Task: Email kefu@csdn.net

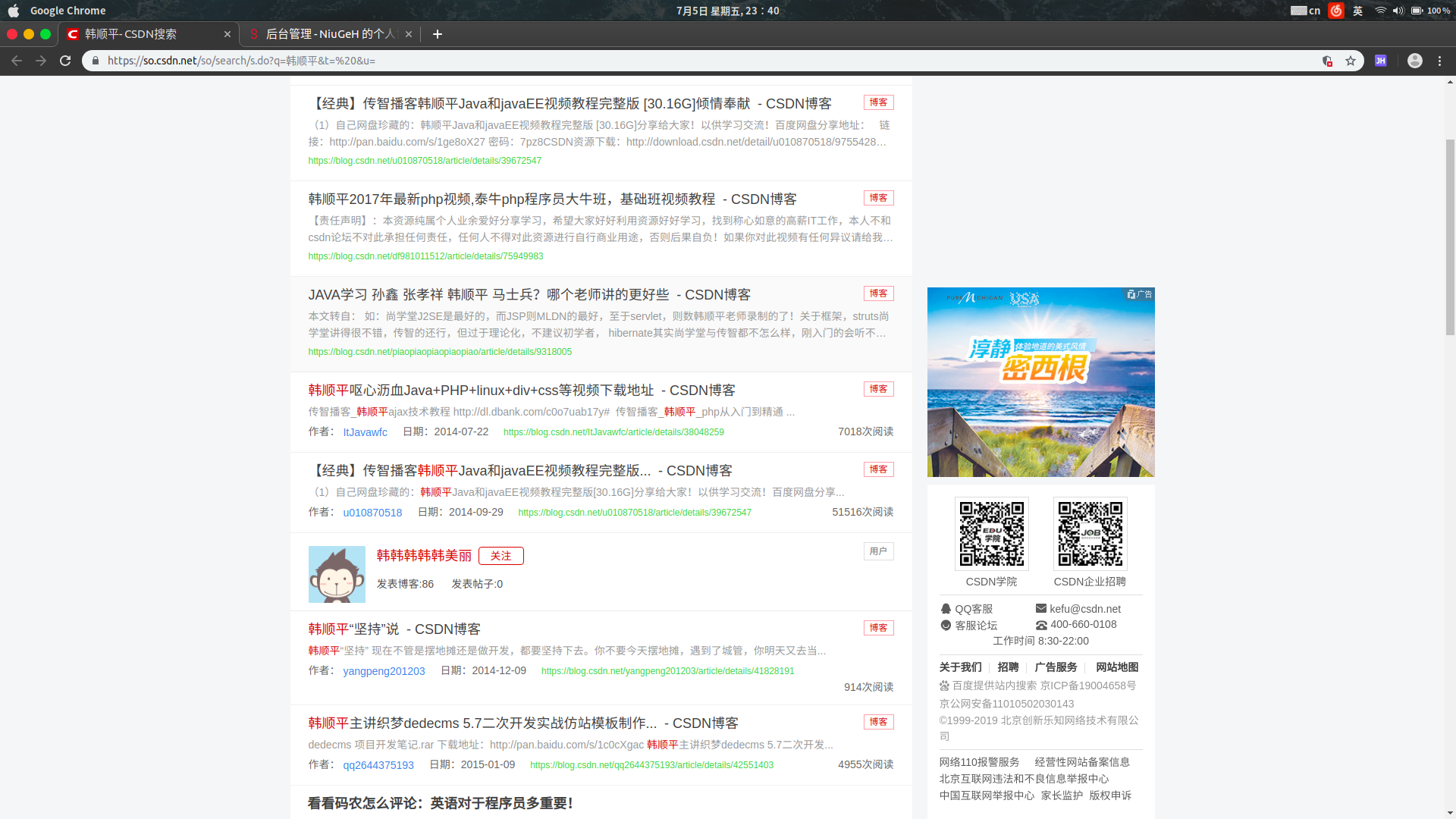Action: [1078, 609]
